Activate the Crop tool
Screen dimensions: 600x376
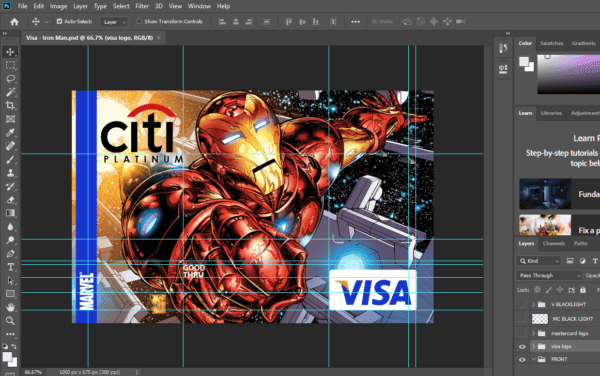[x=10, y=106]
